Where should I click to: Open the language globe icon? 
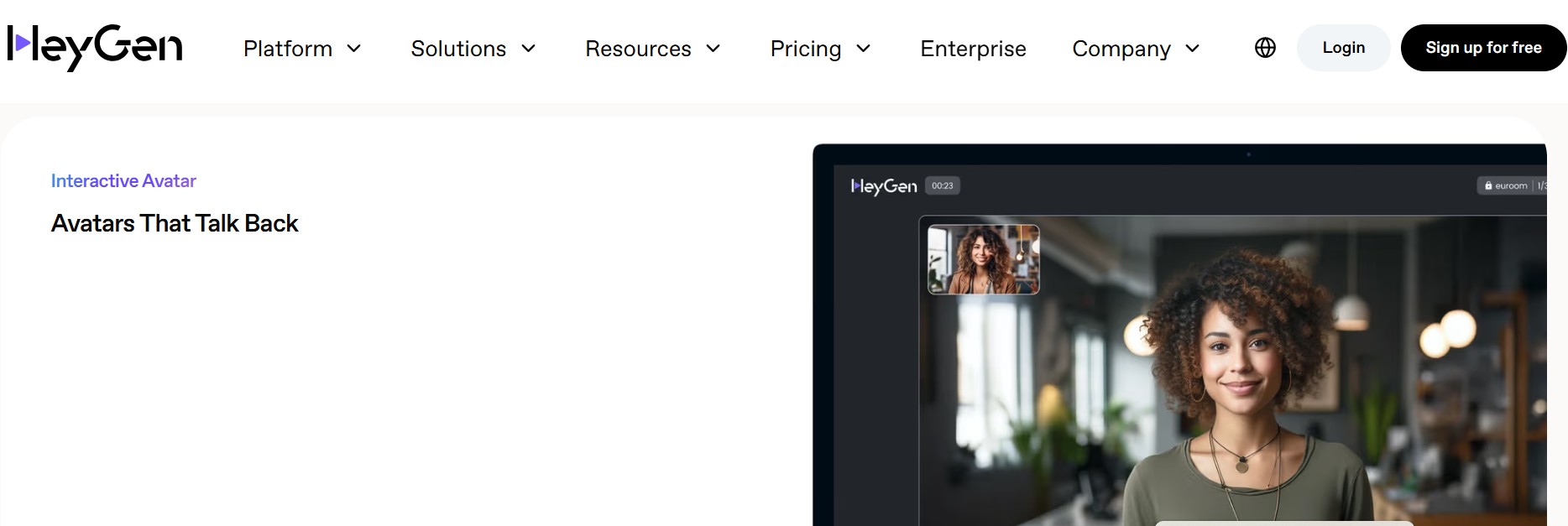click(1265, 48)
